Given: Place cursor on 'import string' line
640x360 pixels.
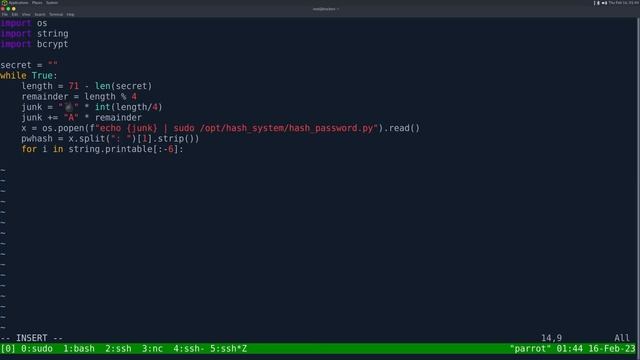Looking at the screenshot, I should coord(34,33).
